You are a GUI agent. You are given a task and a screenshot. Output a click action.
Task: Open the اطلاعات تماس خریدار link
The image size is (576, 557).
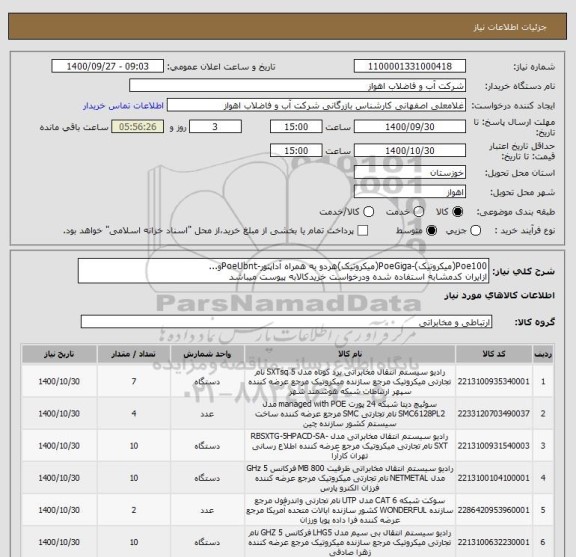123,106
